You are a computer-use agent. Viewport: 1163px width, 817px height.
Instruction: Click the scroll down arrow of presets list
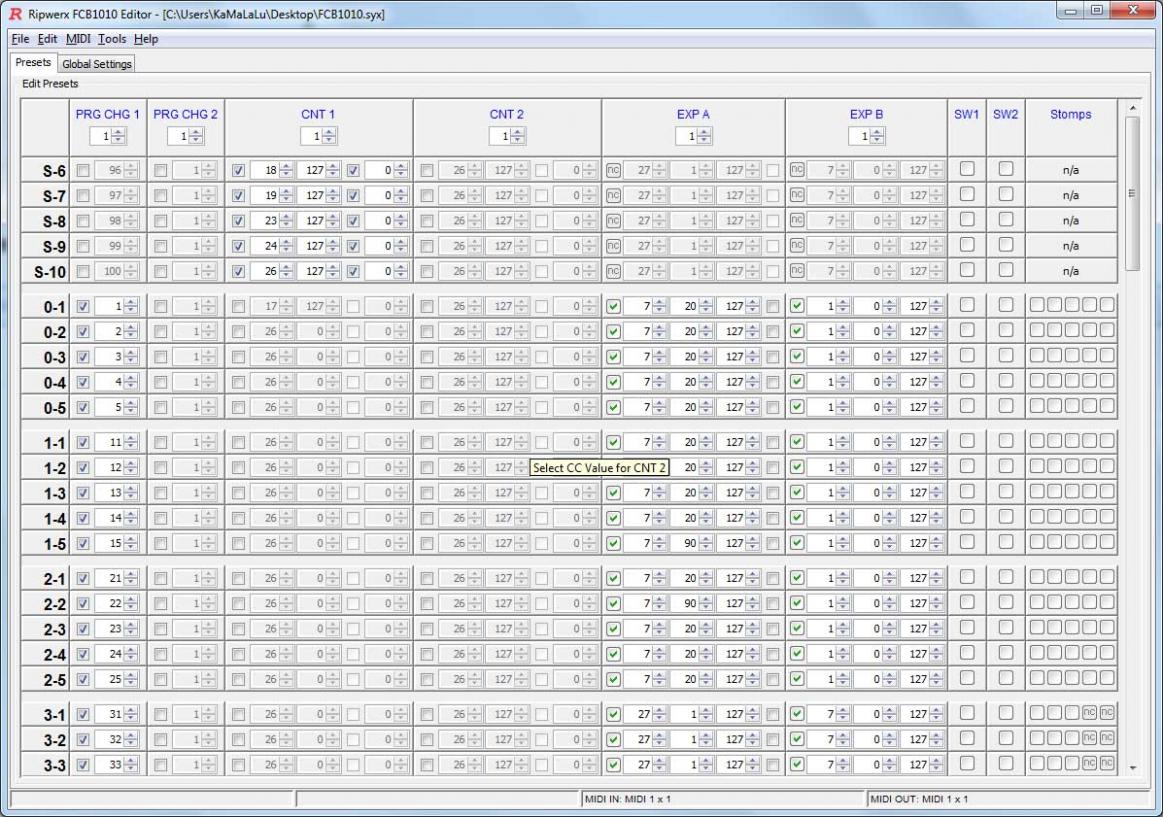click(1132, 767)
